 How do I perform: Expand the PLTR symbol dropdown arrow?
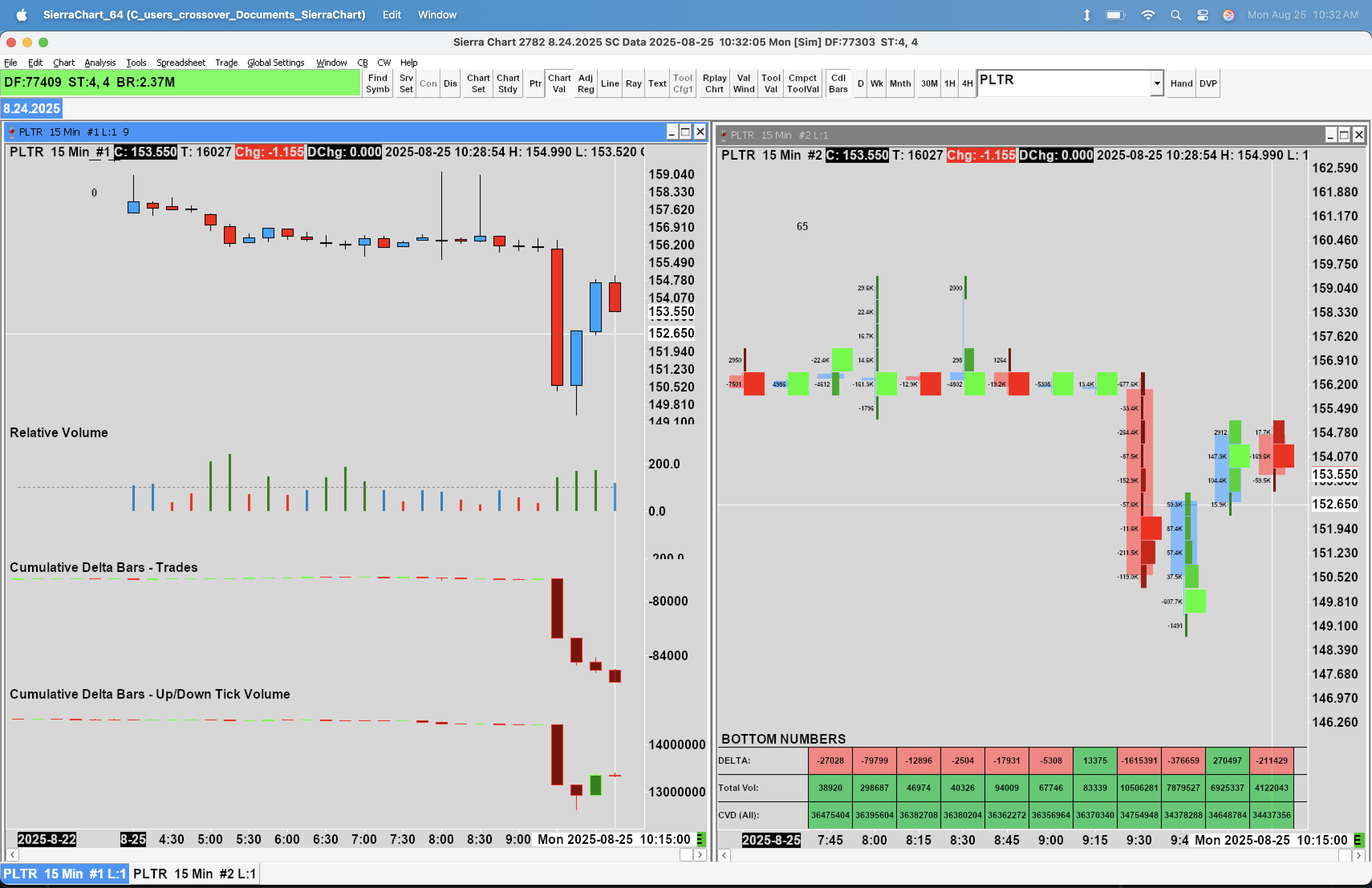[1157, 83]
